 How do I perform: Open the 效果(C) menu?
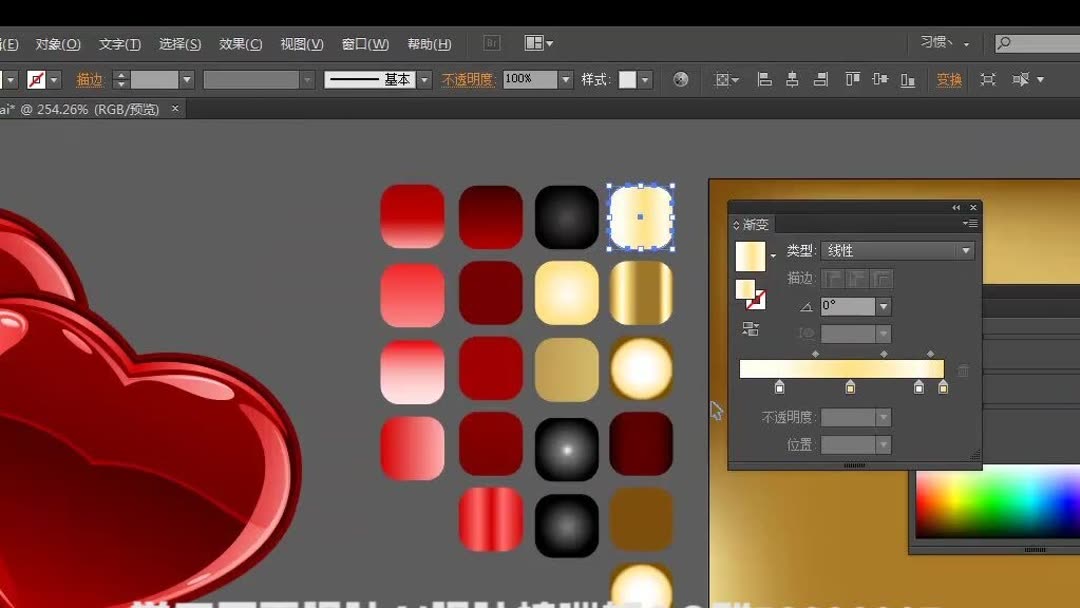pyautogui.click(x=240, y=44)
